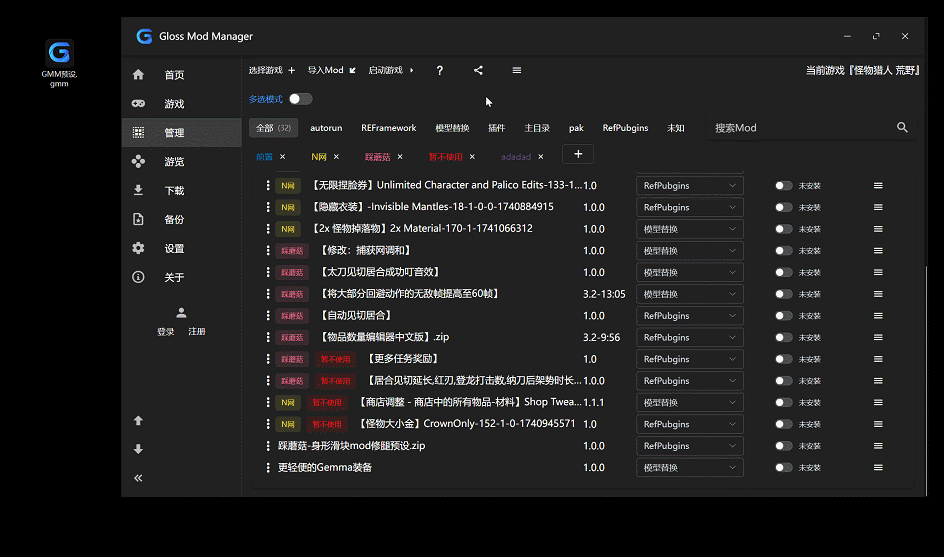Click the 导入Mod import button

point(332,70)
